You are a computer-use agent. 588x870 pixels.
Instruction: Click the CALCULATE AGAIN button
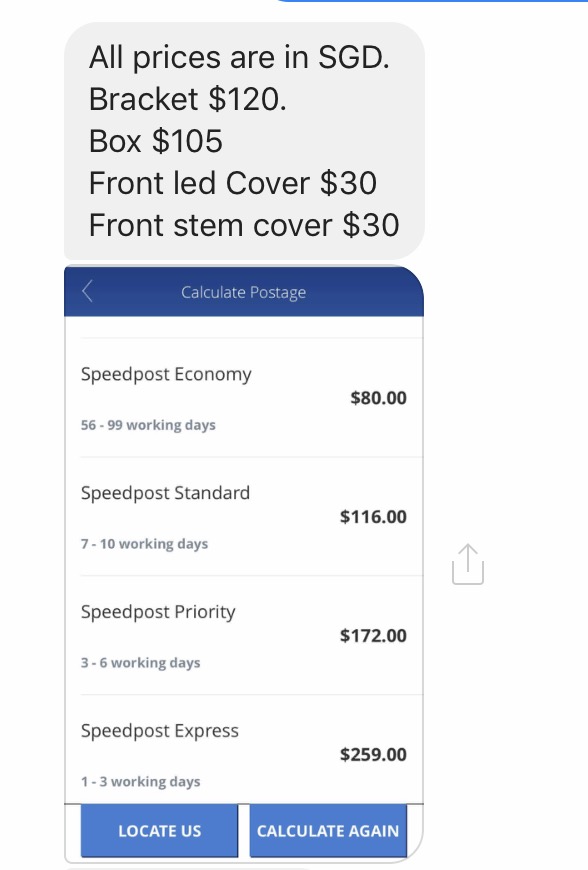[328, 831]
